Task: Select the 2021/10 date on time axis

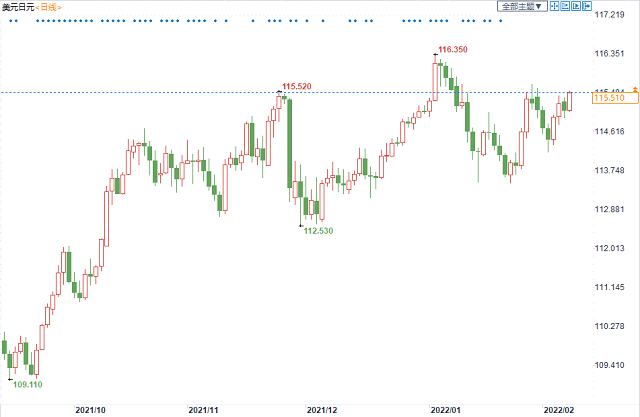Action: coord(91,409)
